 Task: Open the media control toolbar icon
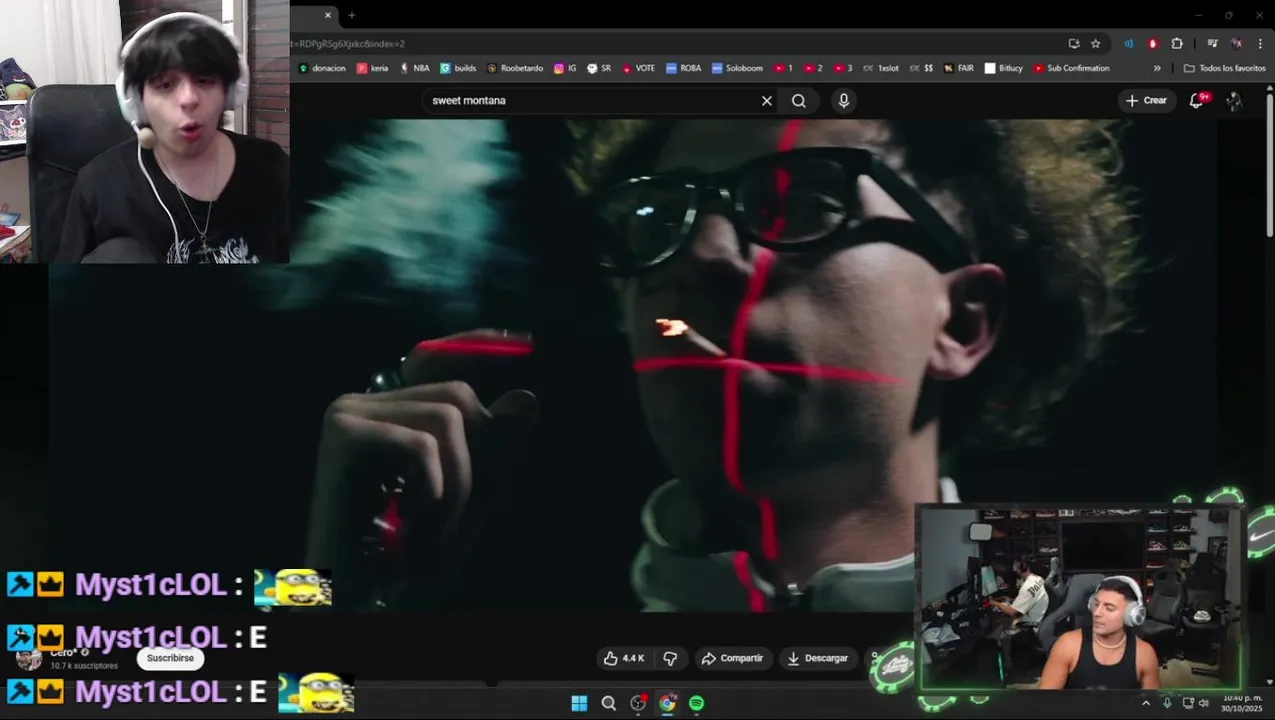pos(1212,44)
